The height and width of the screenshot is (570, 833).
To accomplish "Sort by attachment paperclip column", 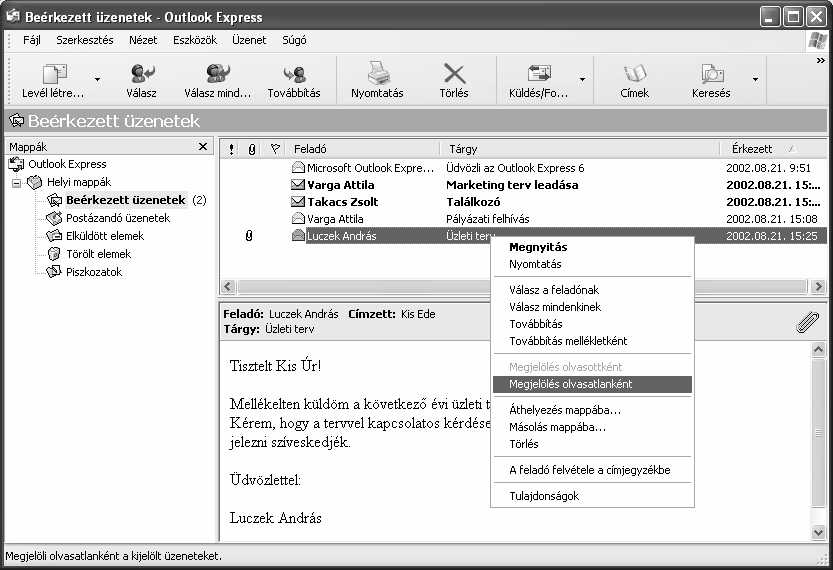I will click(x=252, y=149).
